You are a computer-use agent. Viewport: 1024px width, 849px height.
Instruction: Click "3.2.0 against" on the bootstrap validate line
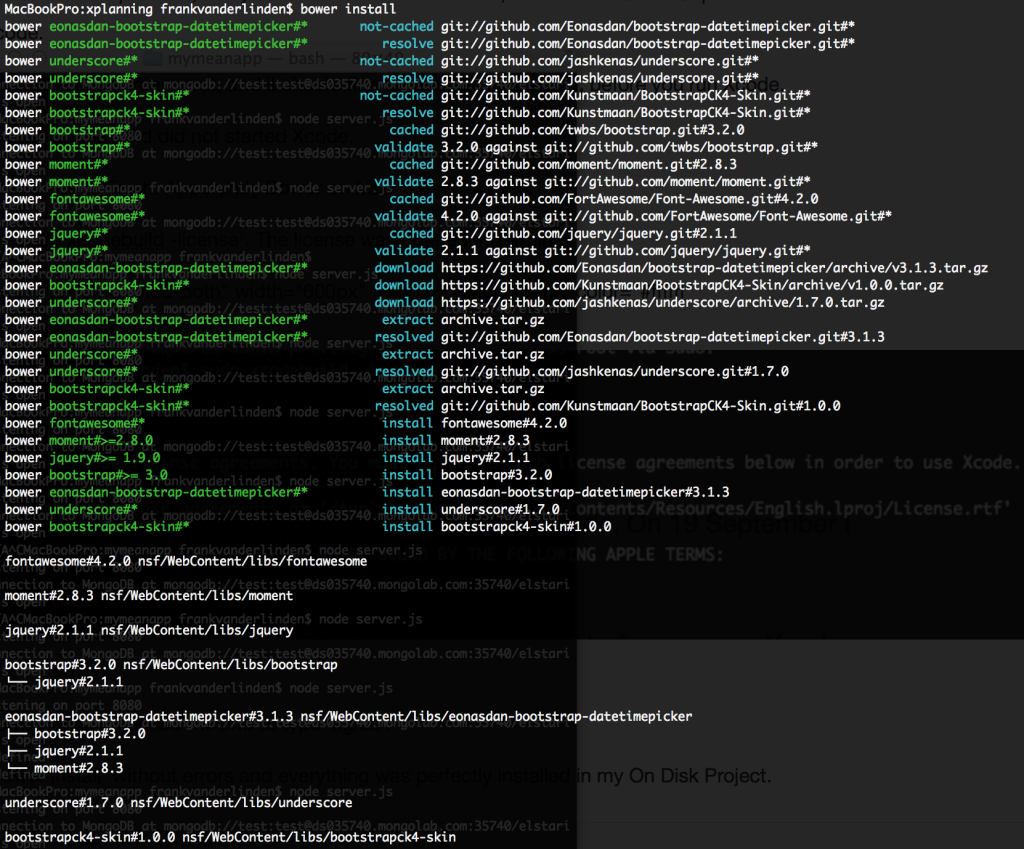coord(489,148)
